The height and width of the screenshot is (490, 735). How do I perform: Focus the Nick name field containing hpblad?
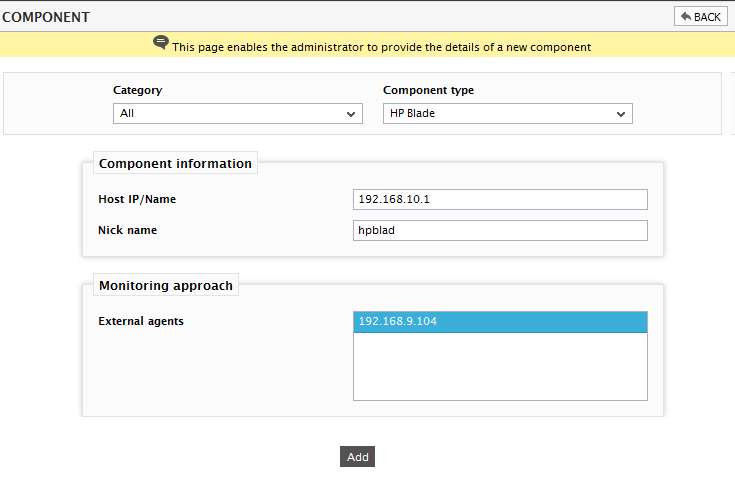[x=500, y=230]
